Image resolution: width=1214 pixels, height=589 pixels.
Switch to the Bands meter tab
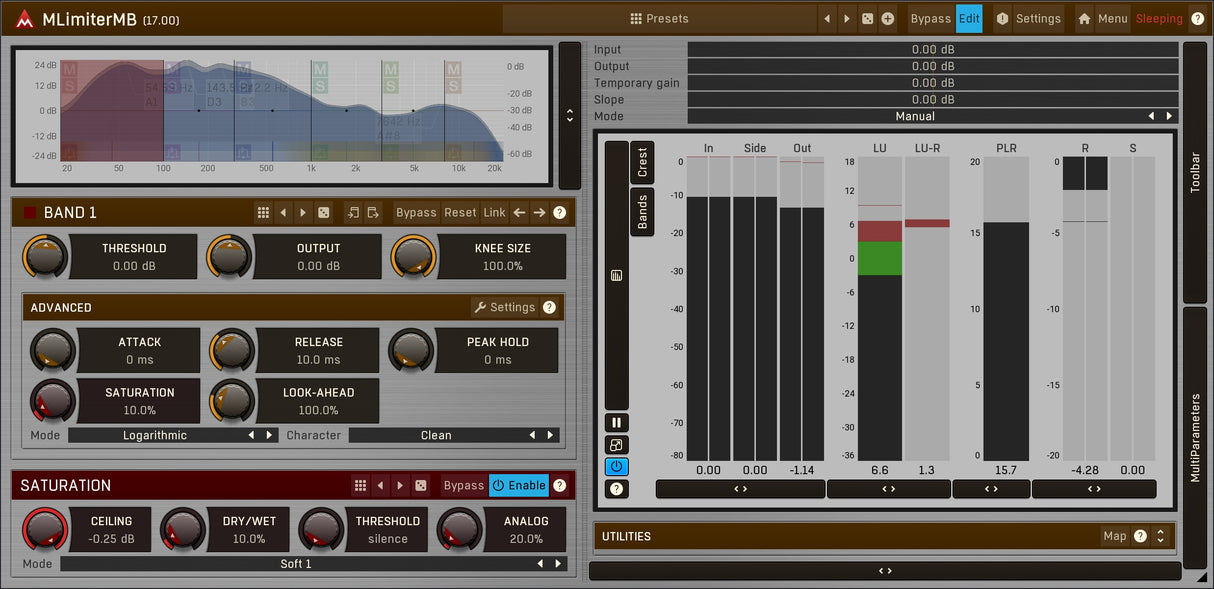click(642, 212)
